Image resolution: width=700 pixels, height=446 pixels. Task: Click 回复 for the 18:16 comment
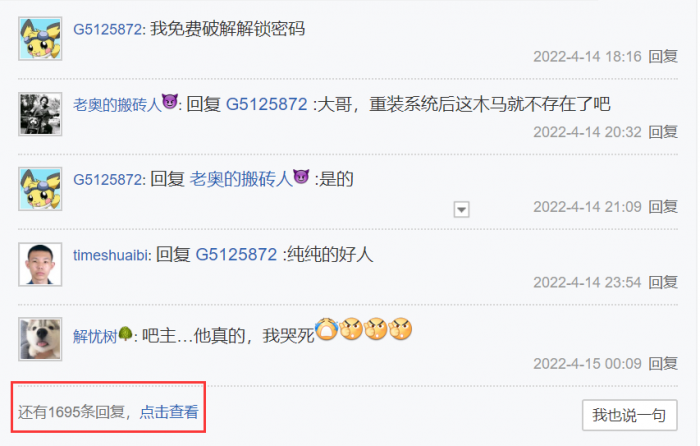tap(663, 56)
